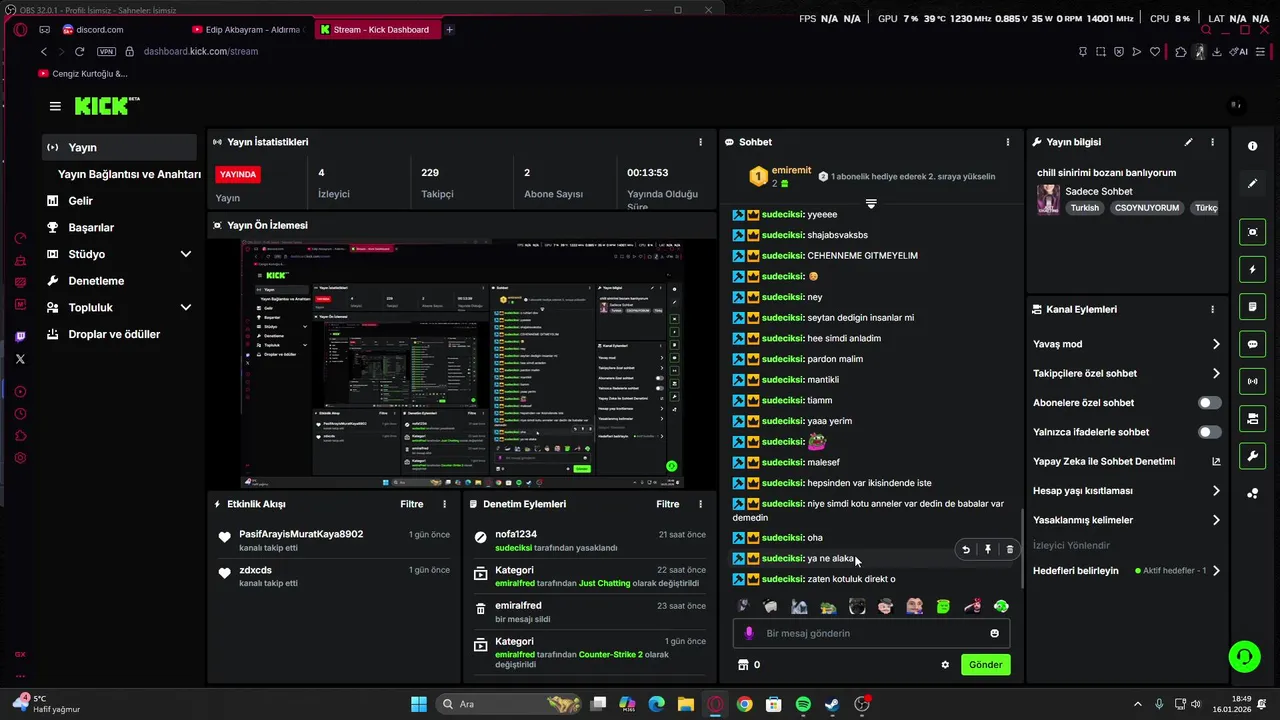
Task: Toggle the chat bubble widget in right sidebar
Action: point(1252,344)
